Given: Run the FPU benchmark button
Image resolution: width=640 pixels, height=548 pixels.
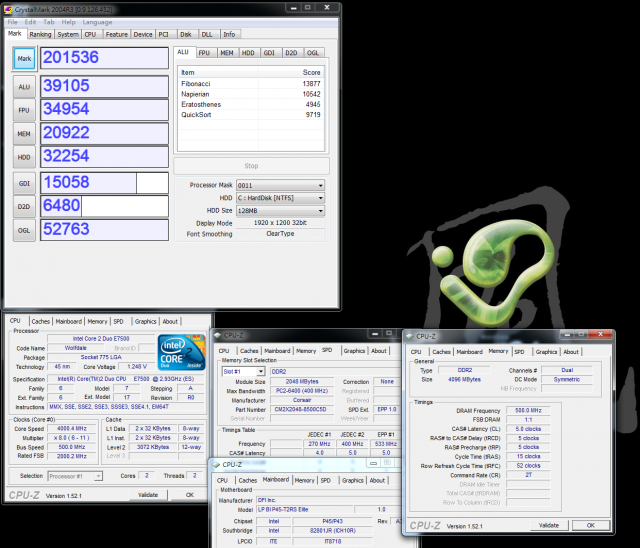Looking at the screenshot, I should click(x=24, y=110).
